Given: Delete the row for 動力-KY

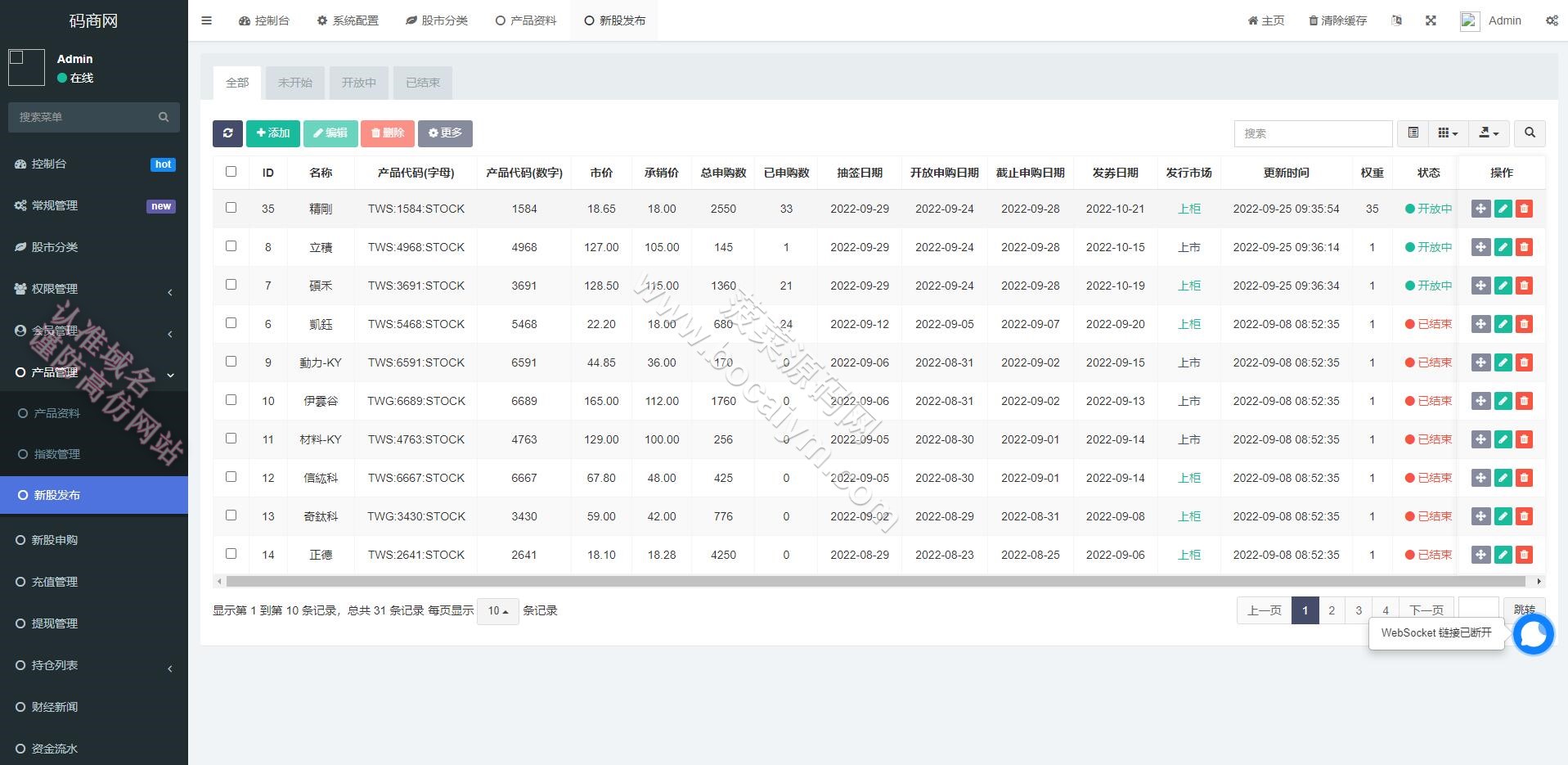Looking at the screenshot, I should (x=1524, y=362).
